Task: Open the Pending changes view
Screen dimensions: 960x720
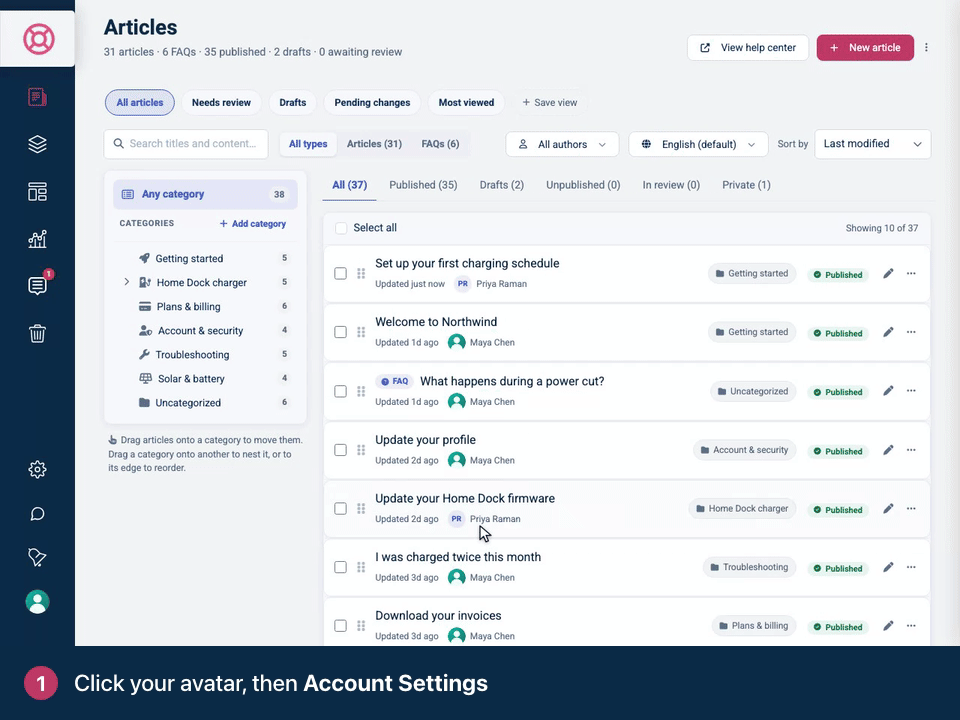Action: pyautogui.click(x=372, y=103)
